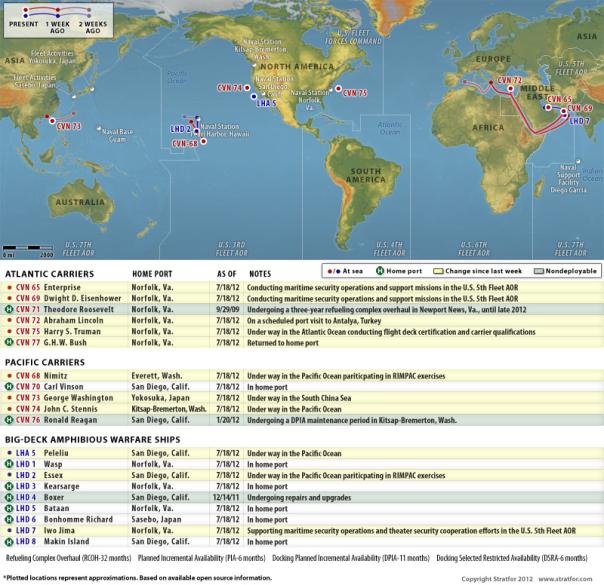Viewport: 604px width, 585px height.
Task: Click the CVN 68 map label near Hawaii
Action: coord(185,144)
